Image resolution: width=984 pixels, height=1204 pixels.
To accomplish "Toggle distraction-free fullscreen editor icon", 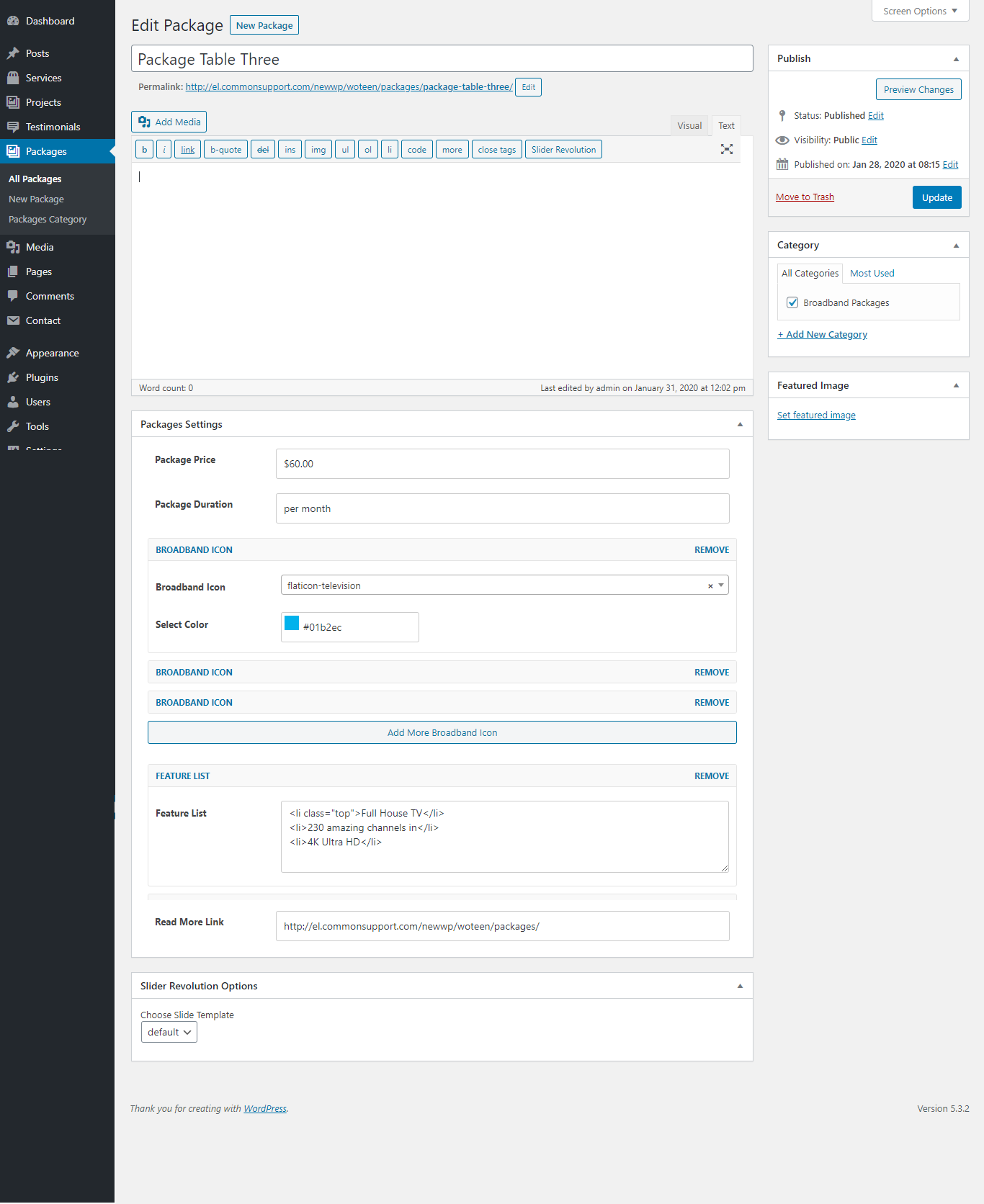I will click(727, 149).
